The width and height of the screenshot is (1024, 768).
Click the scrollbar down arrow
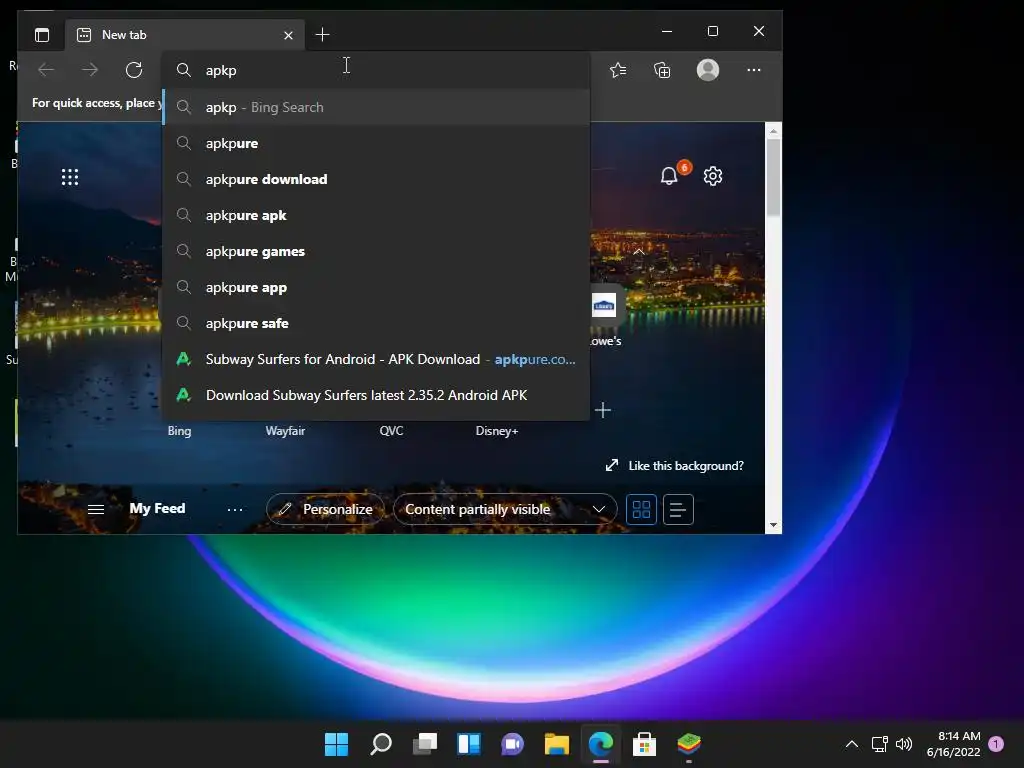tap(773, 525)
